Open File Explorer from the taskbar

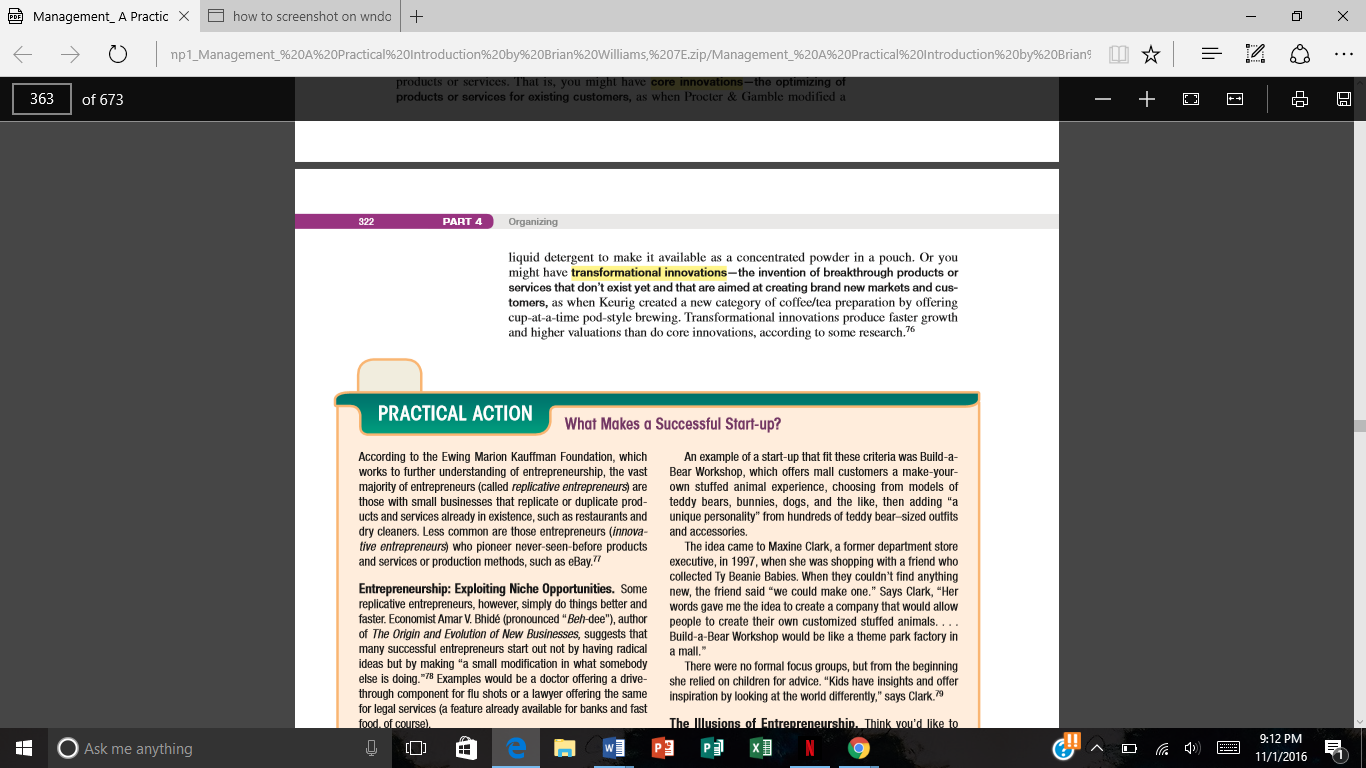(565, 748)
